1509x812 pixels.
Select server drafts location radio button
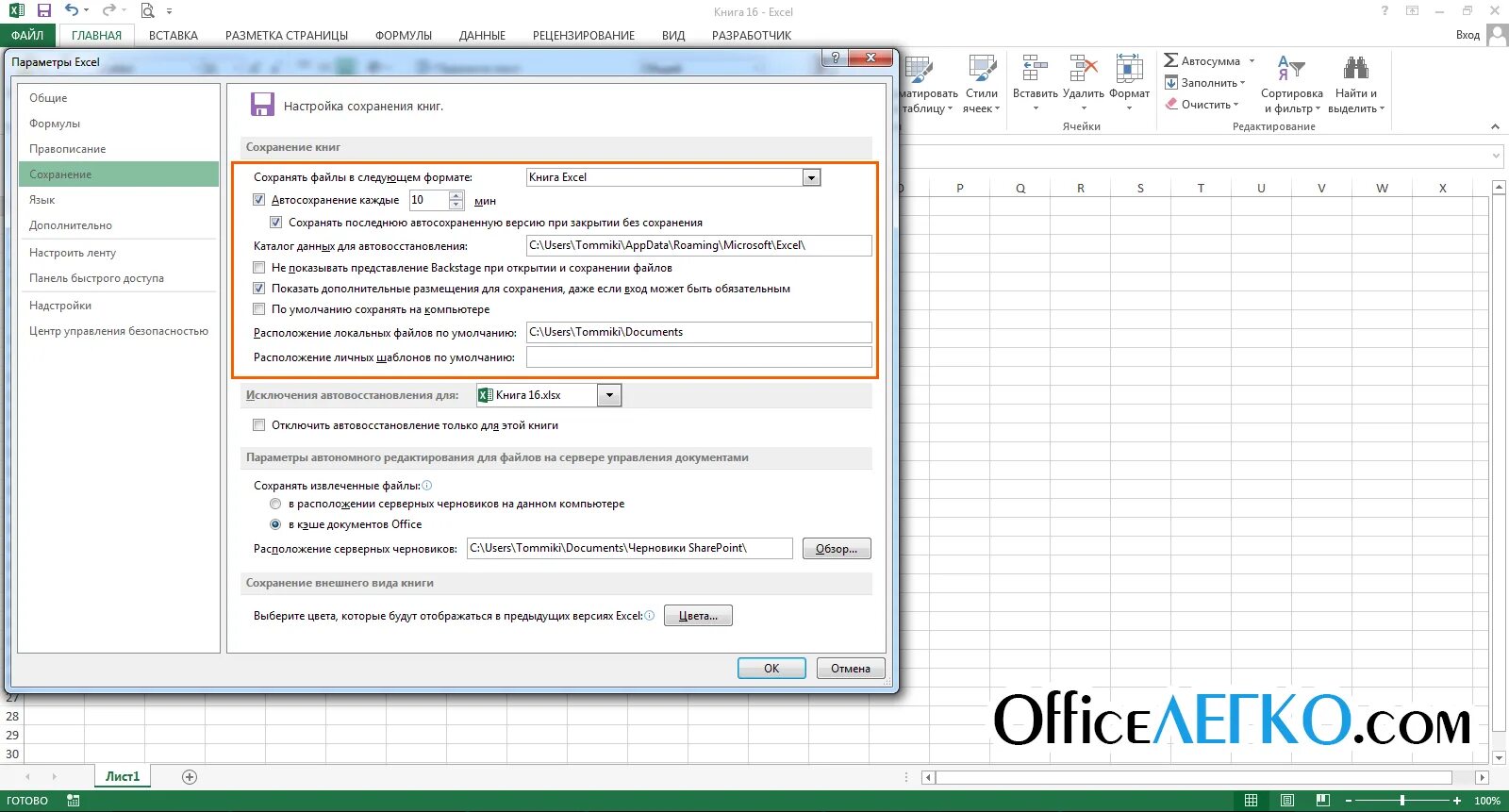click(x=275, y=504)
